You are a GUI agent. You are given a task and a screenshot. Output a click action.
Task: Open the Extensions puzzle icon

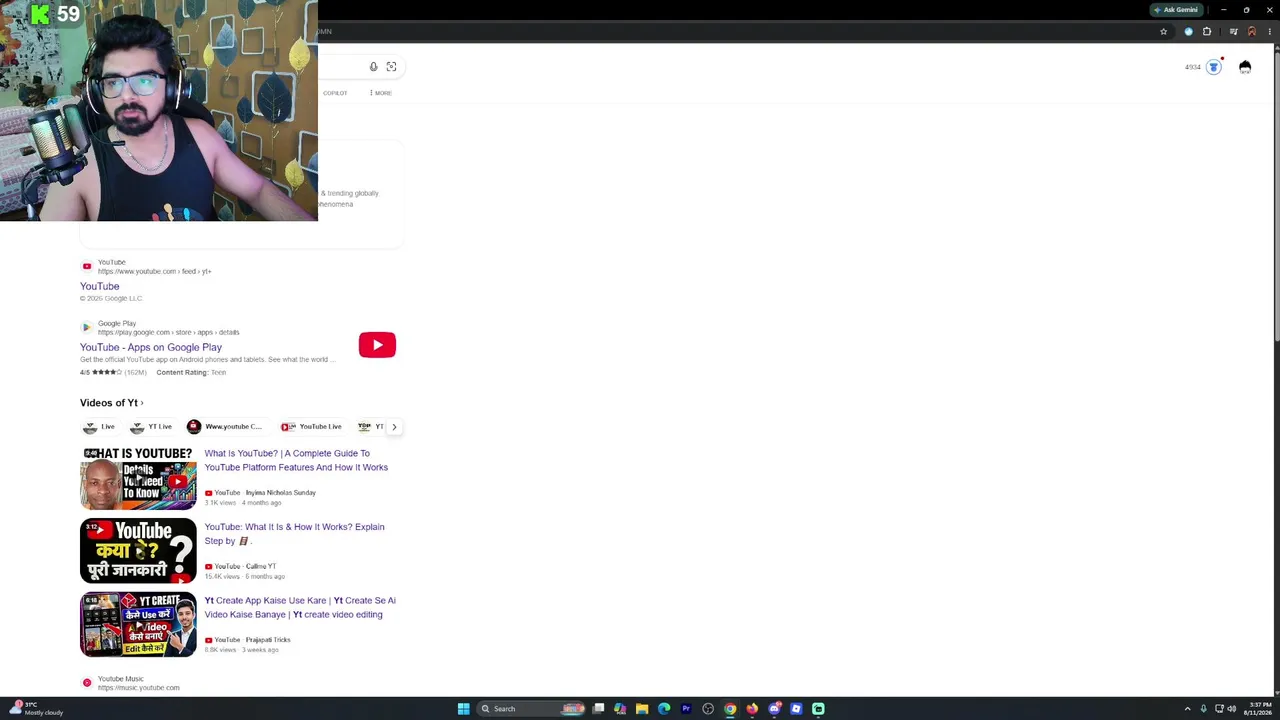click(x=1207, y=32)
